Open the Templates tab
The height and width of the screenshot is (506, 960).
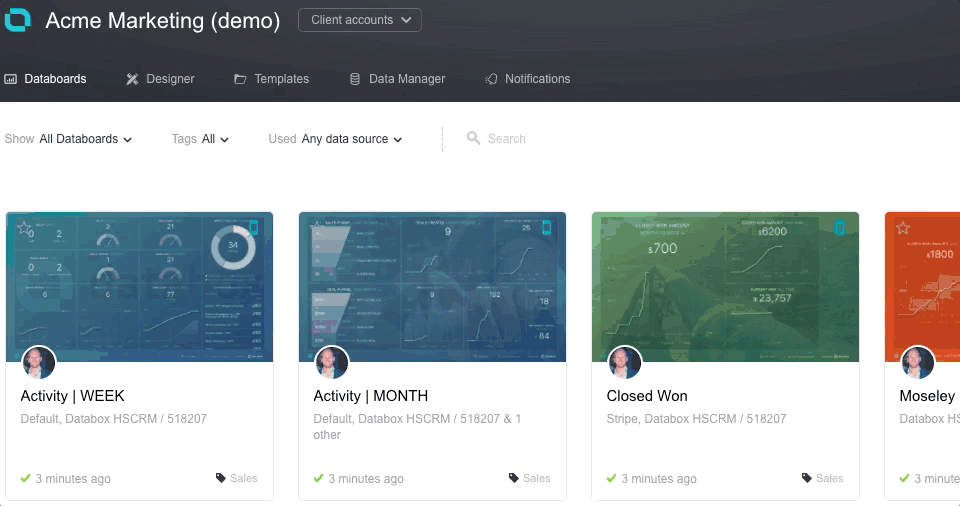[271, 79]
